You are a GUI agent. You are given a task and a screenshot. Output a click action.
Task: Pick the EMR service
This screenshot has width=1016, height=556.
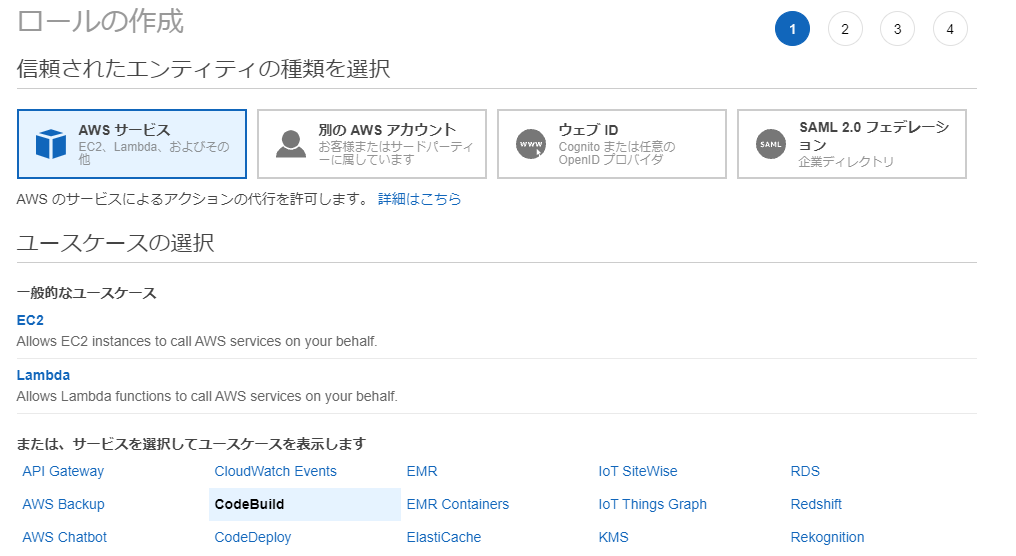coord(422,471)
